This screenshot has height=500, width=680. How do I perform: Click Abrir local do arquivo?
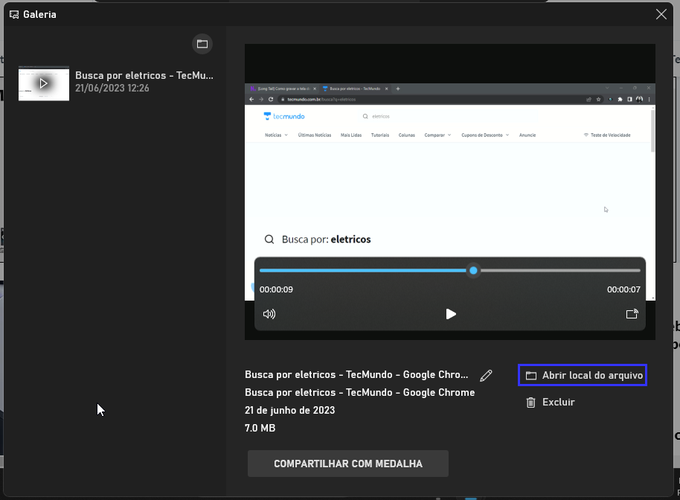pos(582,375)
